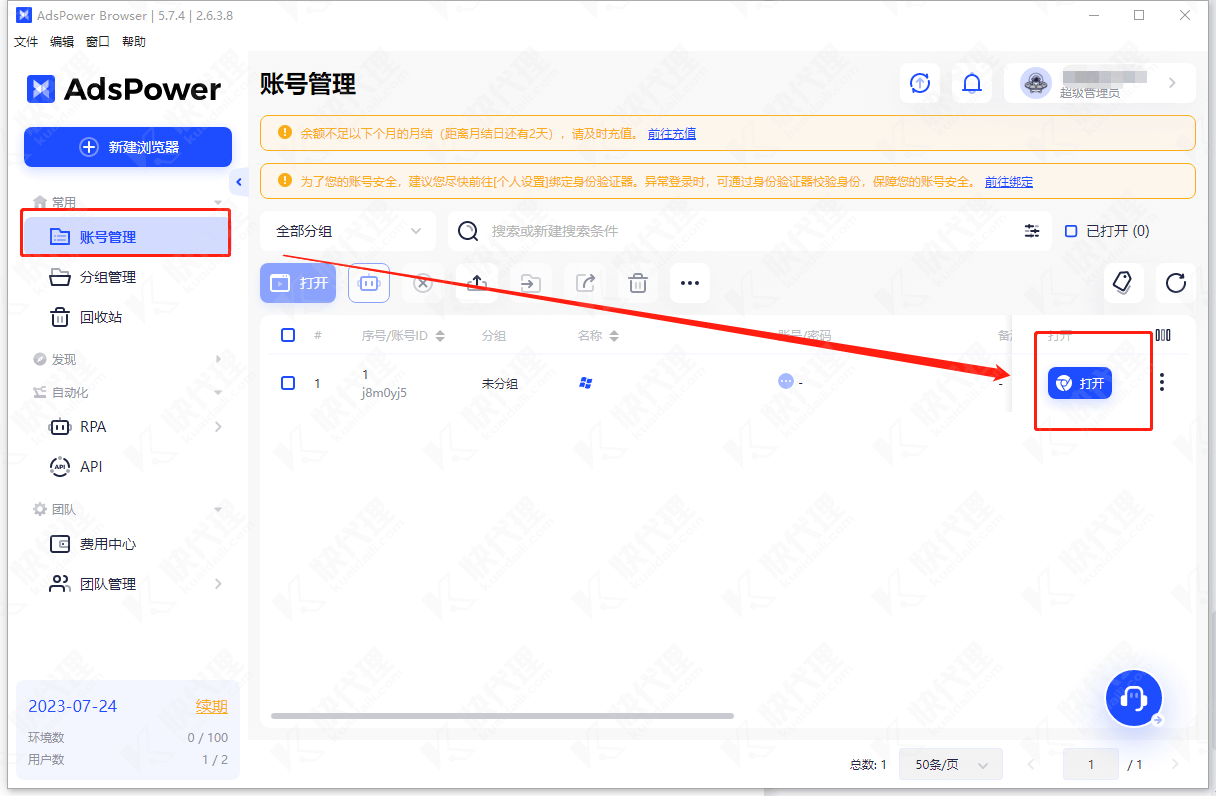Open the notification bell
This screenshot has height=796, width=1216.
coord(971,83)
